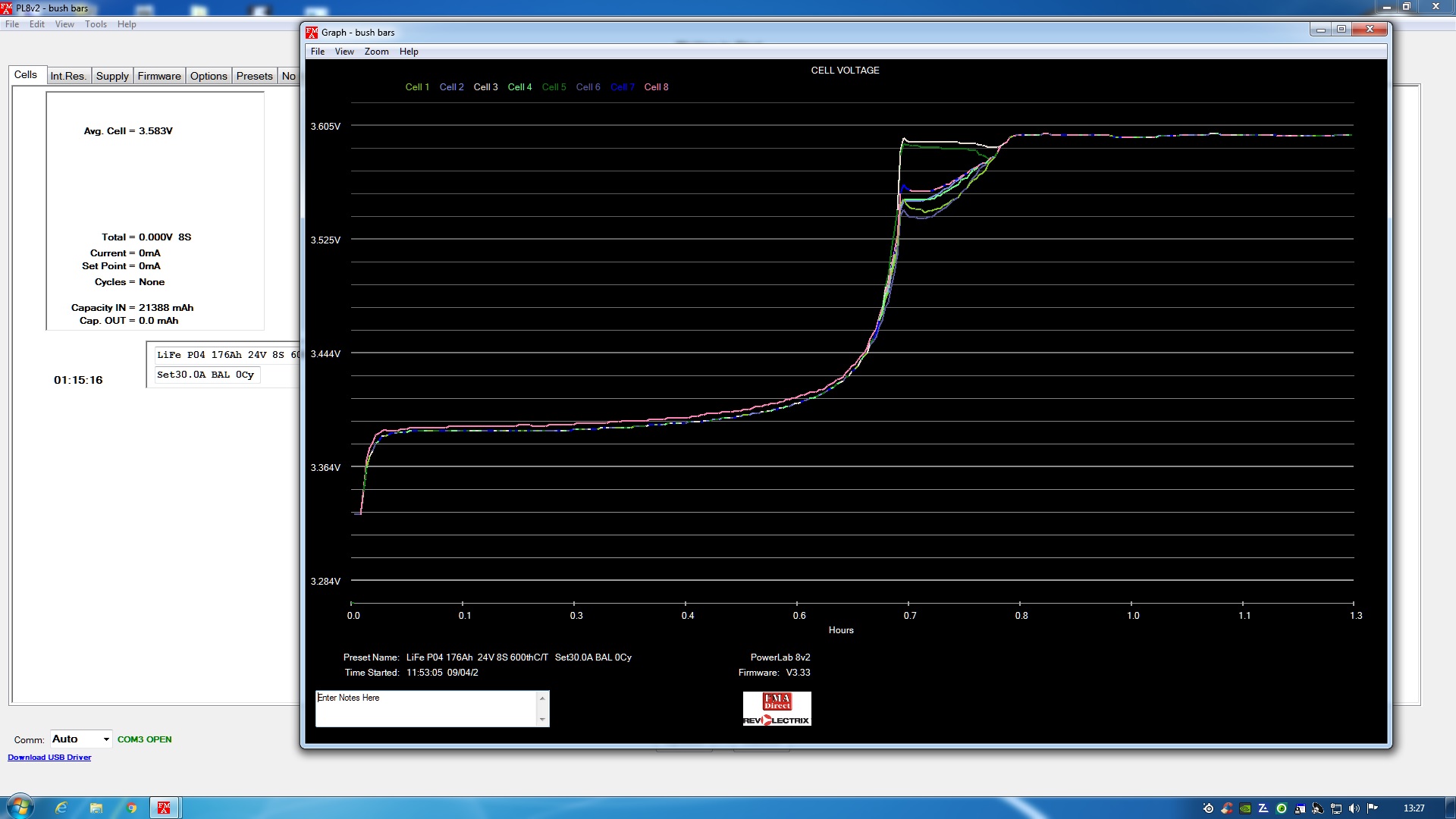1456x819 pixels.
Task: Open View menu in Graph window
Action: click(x=344, y=52)
